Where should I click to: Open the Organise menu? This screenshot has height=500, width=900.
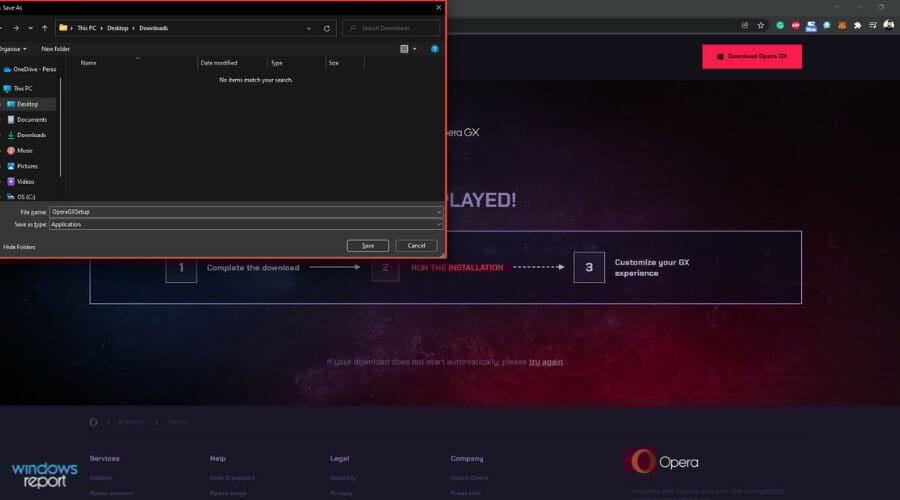(14, 49)
